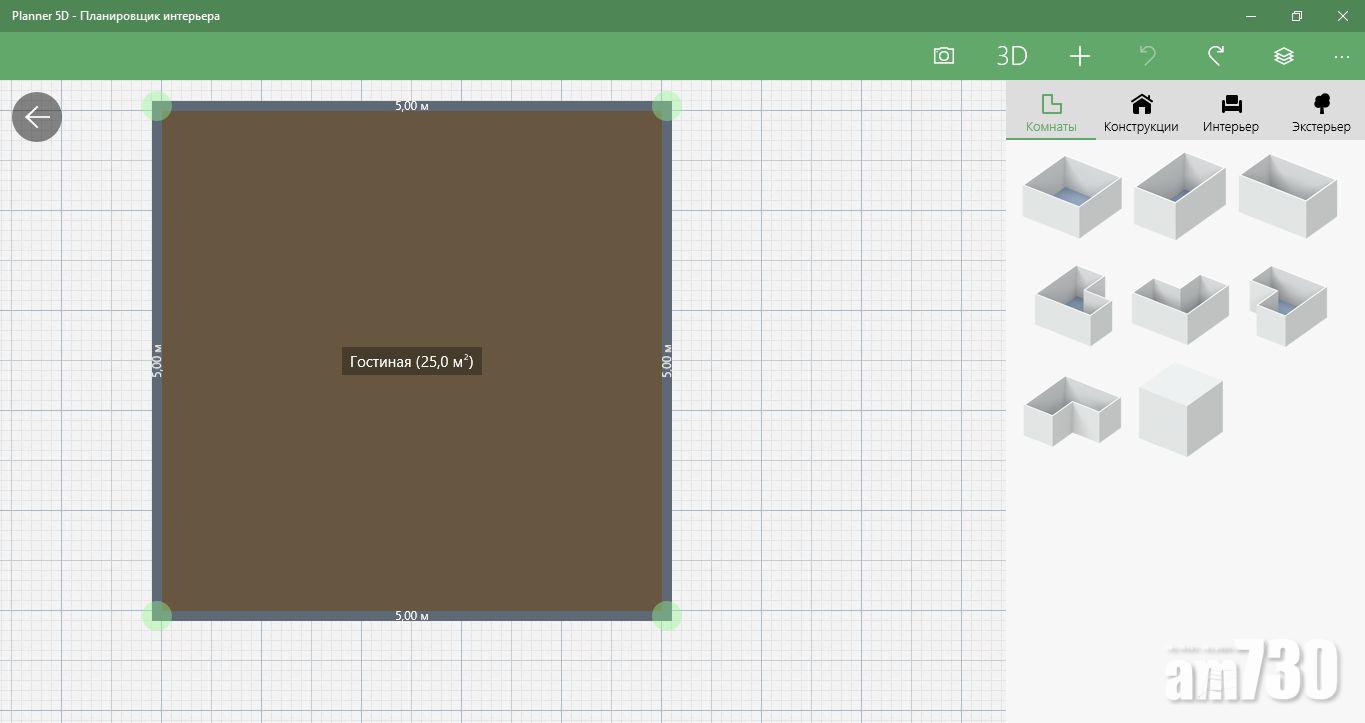The image size is (1365, 723).
Task: Select the T-shaped room template
Action: [x=1180, y=305]
